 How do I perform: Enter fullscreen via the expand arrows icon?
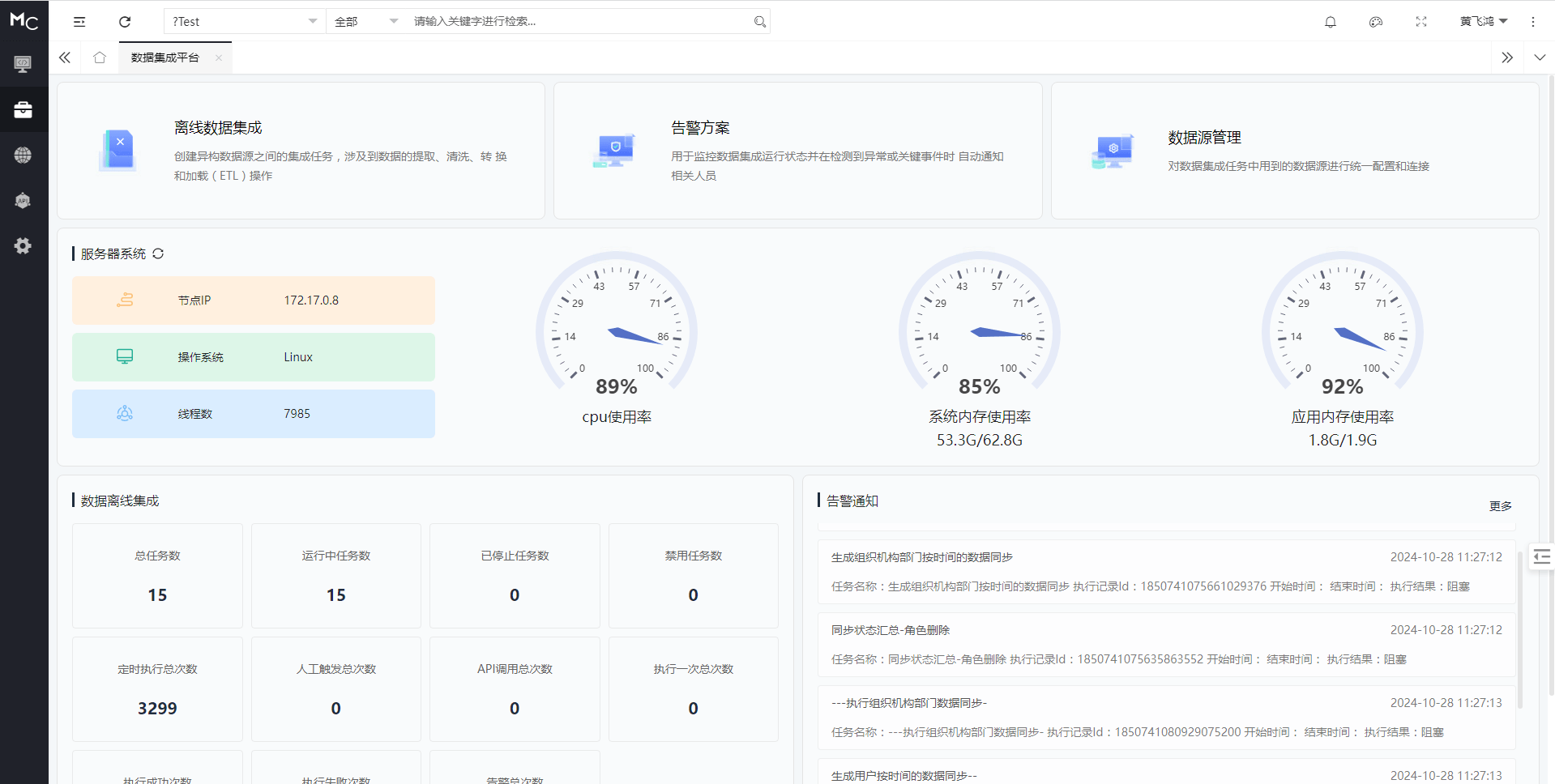[1420, 22]
